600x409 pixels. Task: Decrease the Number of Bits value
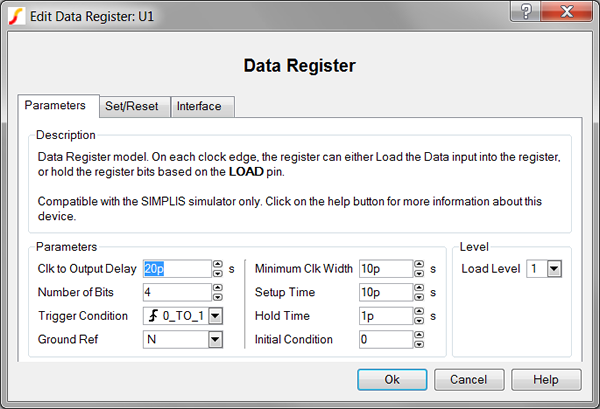(x=217, y=296)
